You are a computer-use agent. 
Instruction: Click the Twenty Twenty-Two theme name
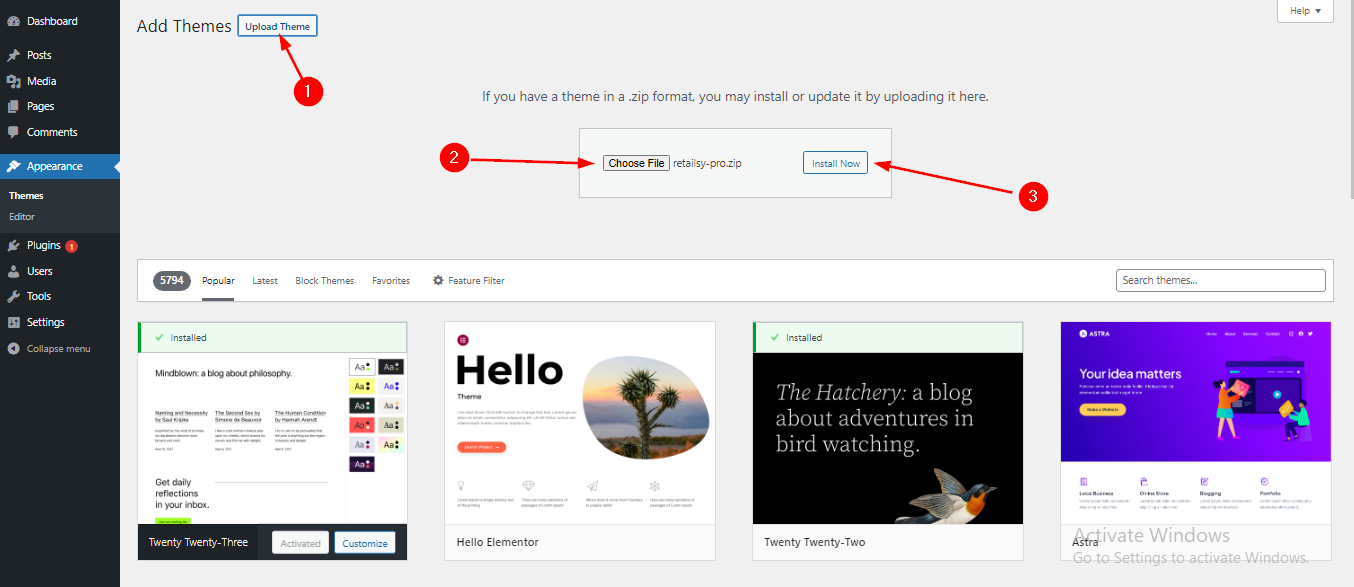coord(815,542)
